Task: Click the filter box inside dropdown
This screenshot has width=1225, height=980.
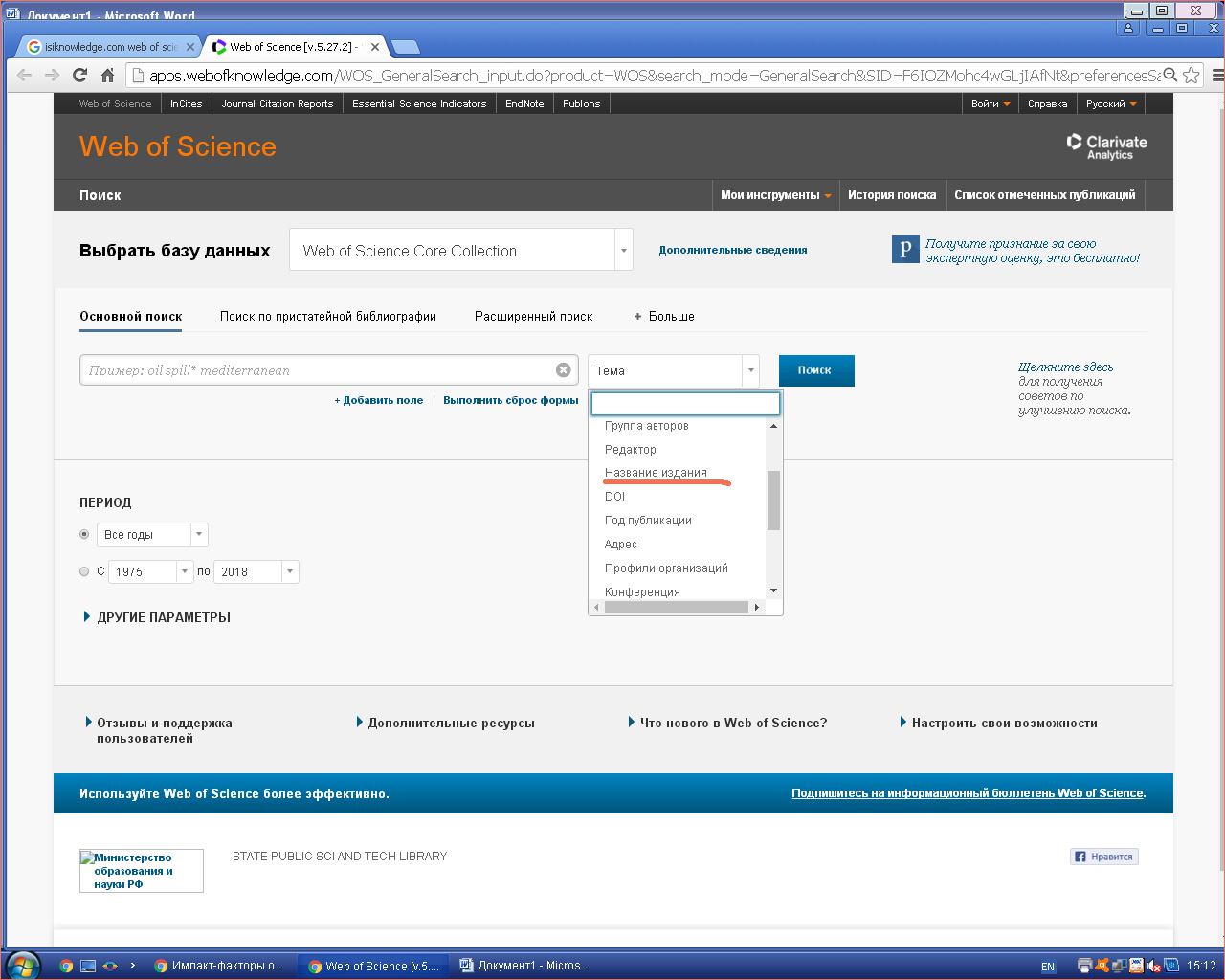Action: point(685,403)
